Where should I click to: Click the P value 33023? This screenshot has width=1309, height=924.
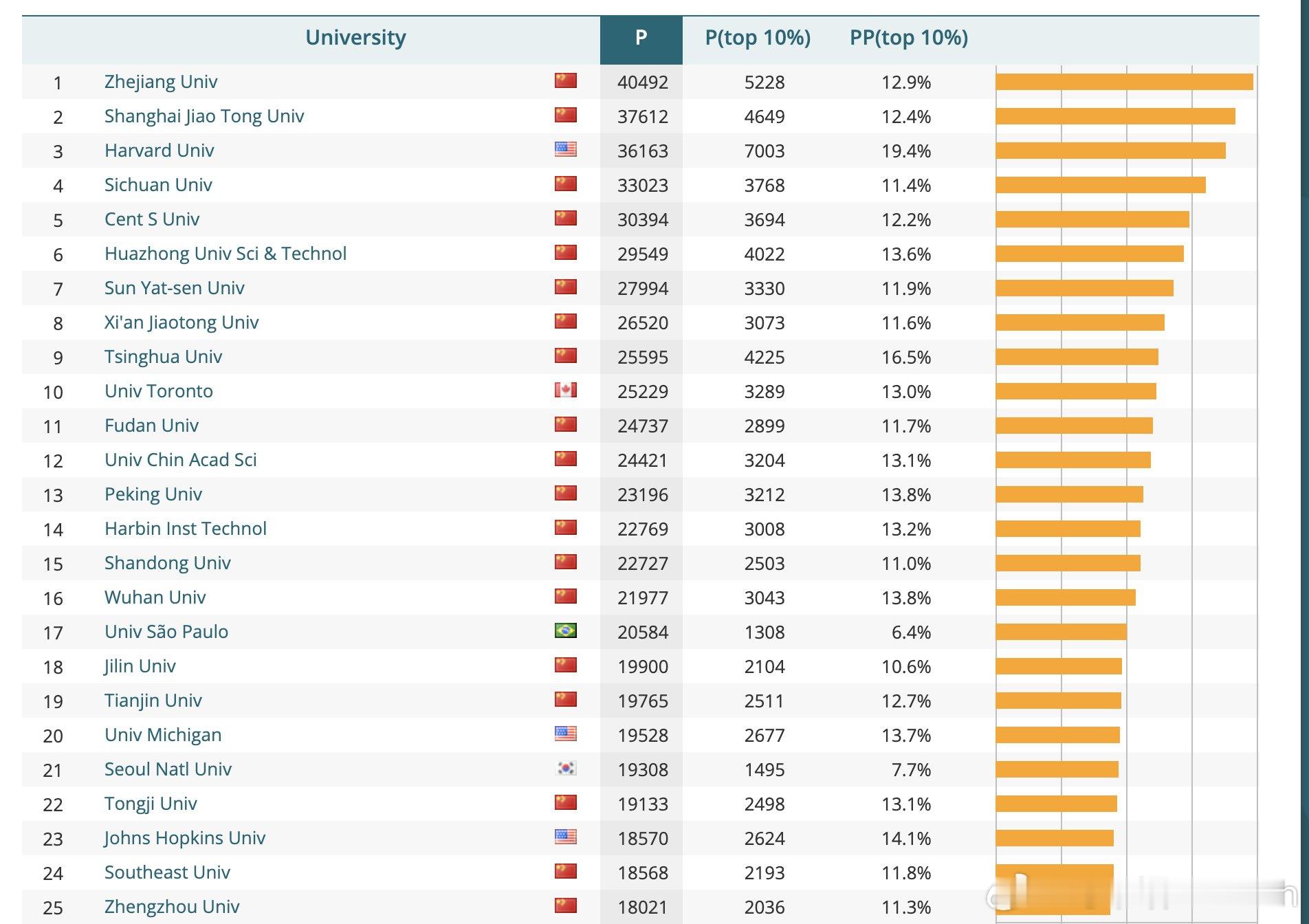coord(643,186)
